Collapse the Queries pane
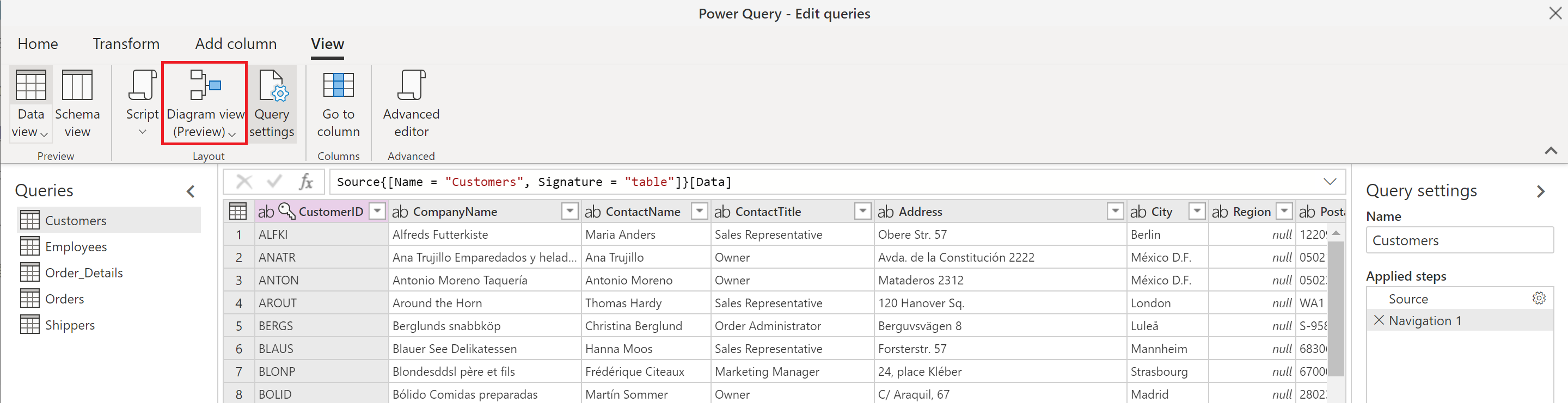 pyautogui.click(x=191, y=191)
